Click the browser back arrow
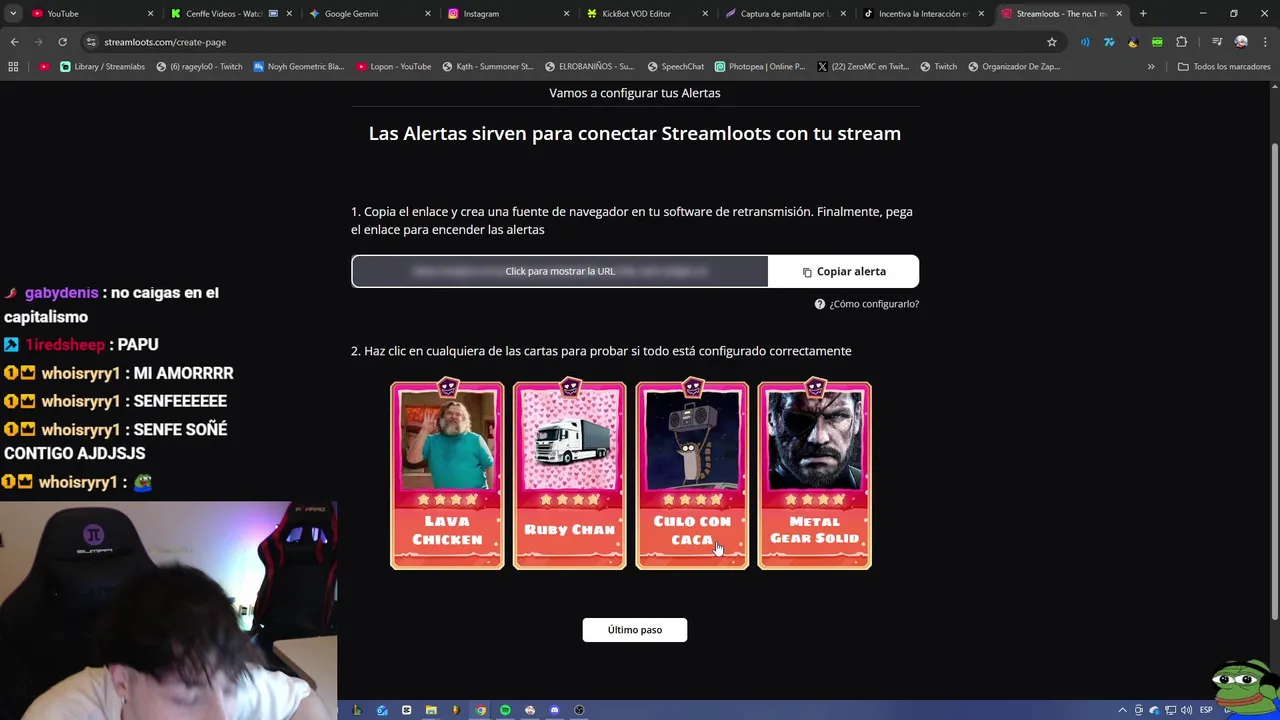This screenshot has height=720, width=1280. [x=14, y=42]
